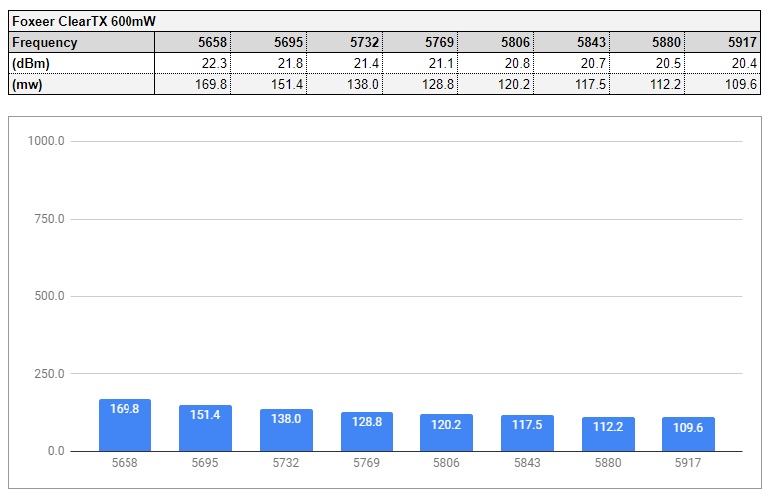Click the 128.8 mw table cell

pyautogui.click(x=420, y=84)
